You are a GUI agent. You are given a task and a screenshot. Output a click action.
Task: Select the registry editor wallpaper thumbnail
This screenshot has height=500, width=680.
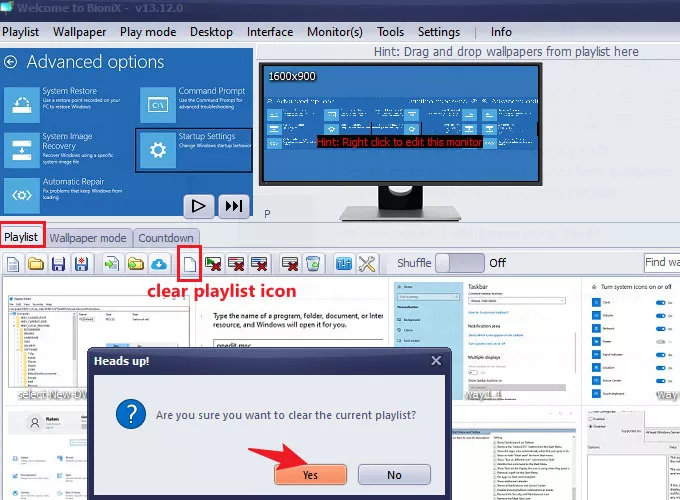point(97,341)
